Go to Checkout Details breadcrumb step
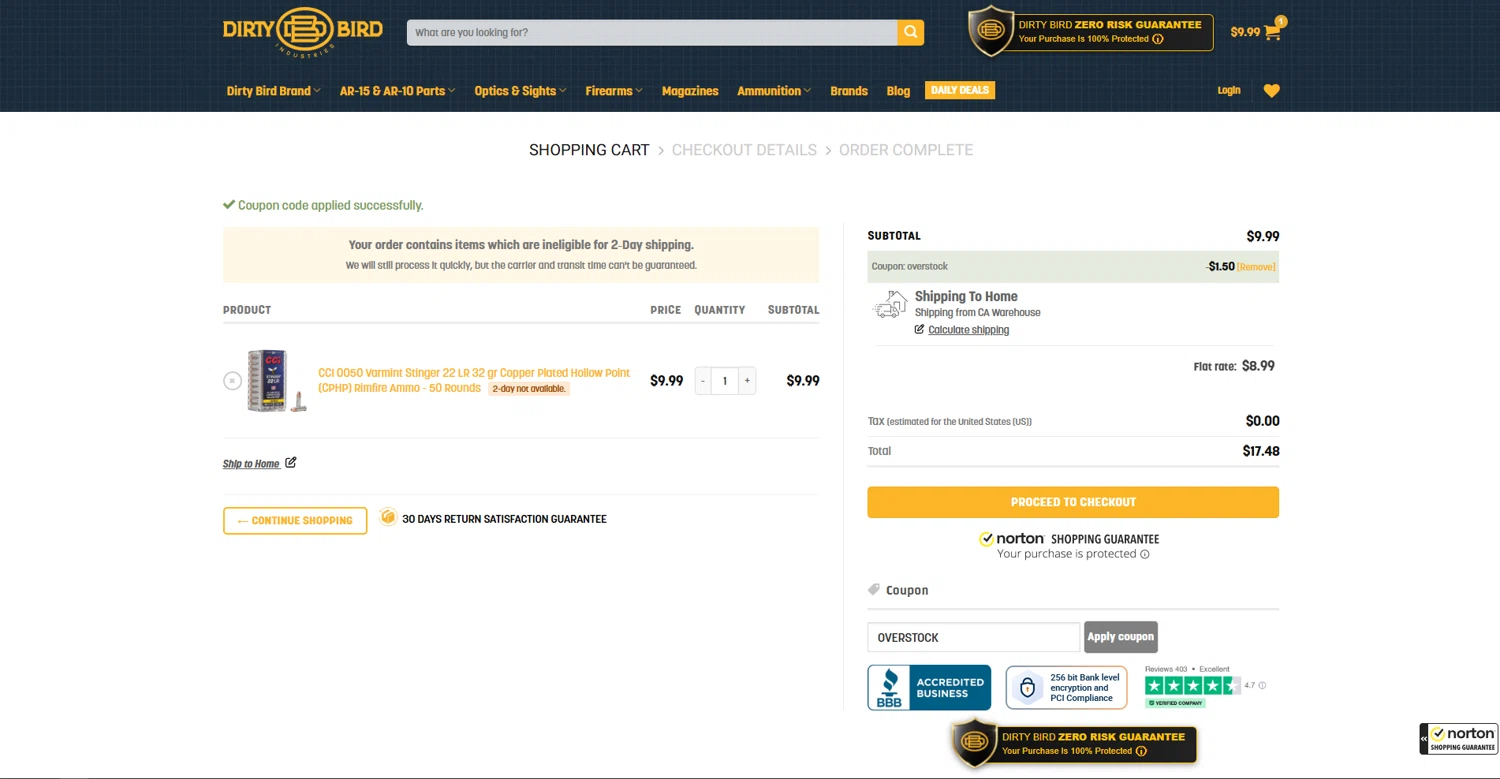The height and width of the screenshot is (779, 1500). pyautogui.click(x=744, y=150)
